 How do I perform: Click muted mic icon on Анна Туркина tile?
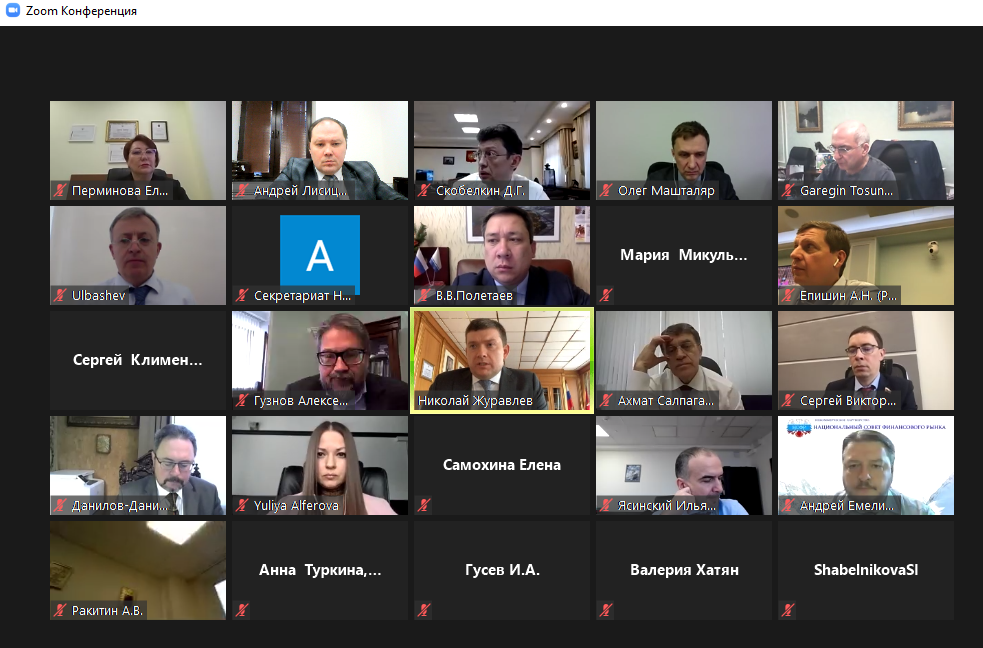[x=243, y=610]
